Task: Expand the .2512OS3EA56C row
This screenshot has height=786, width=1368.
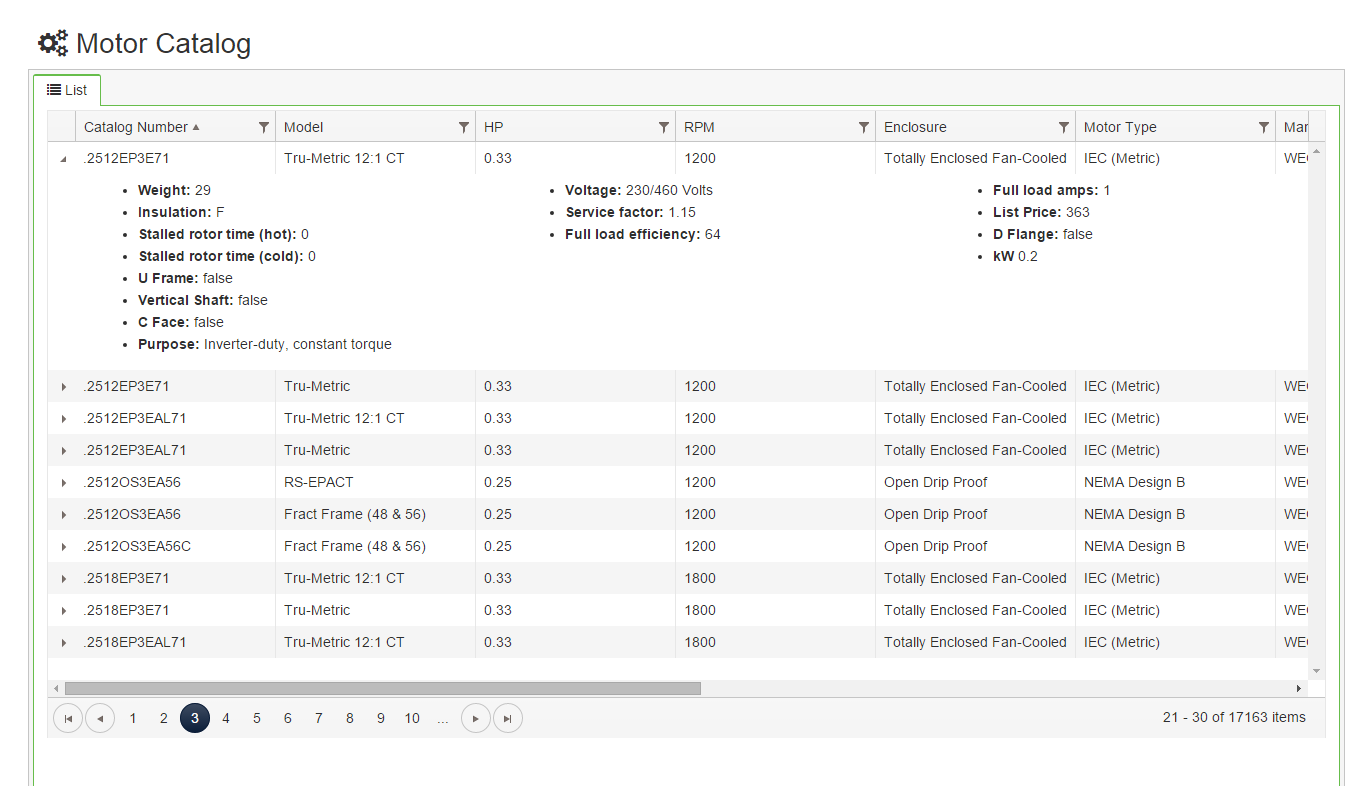Action: click(63, 546)
